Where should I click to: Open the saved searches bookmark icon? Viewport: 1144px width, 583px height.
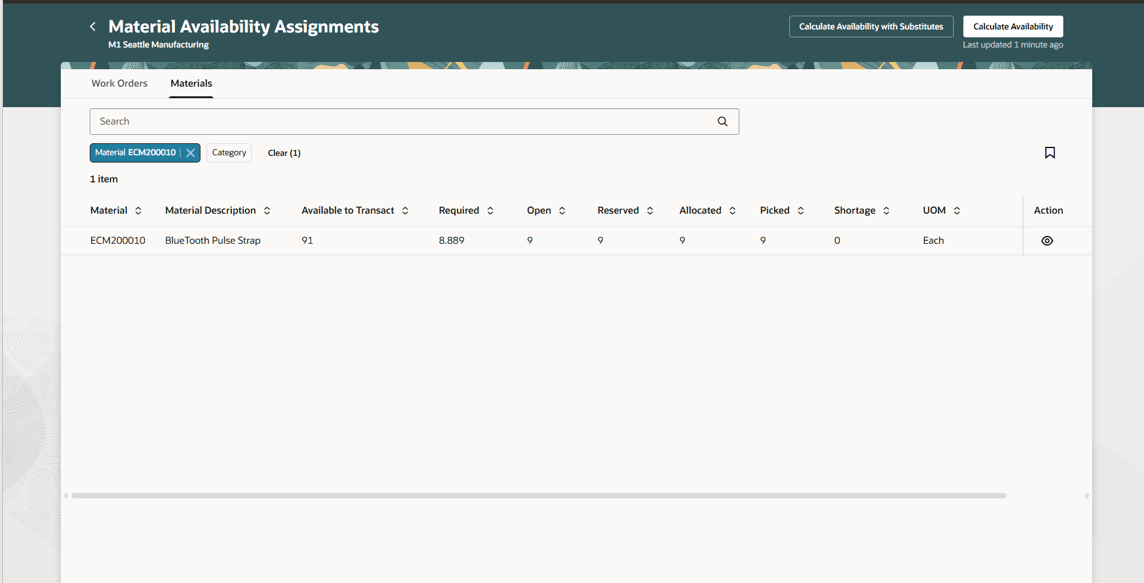[x=1050, y=152]
